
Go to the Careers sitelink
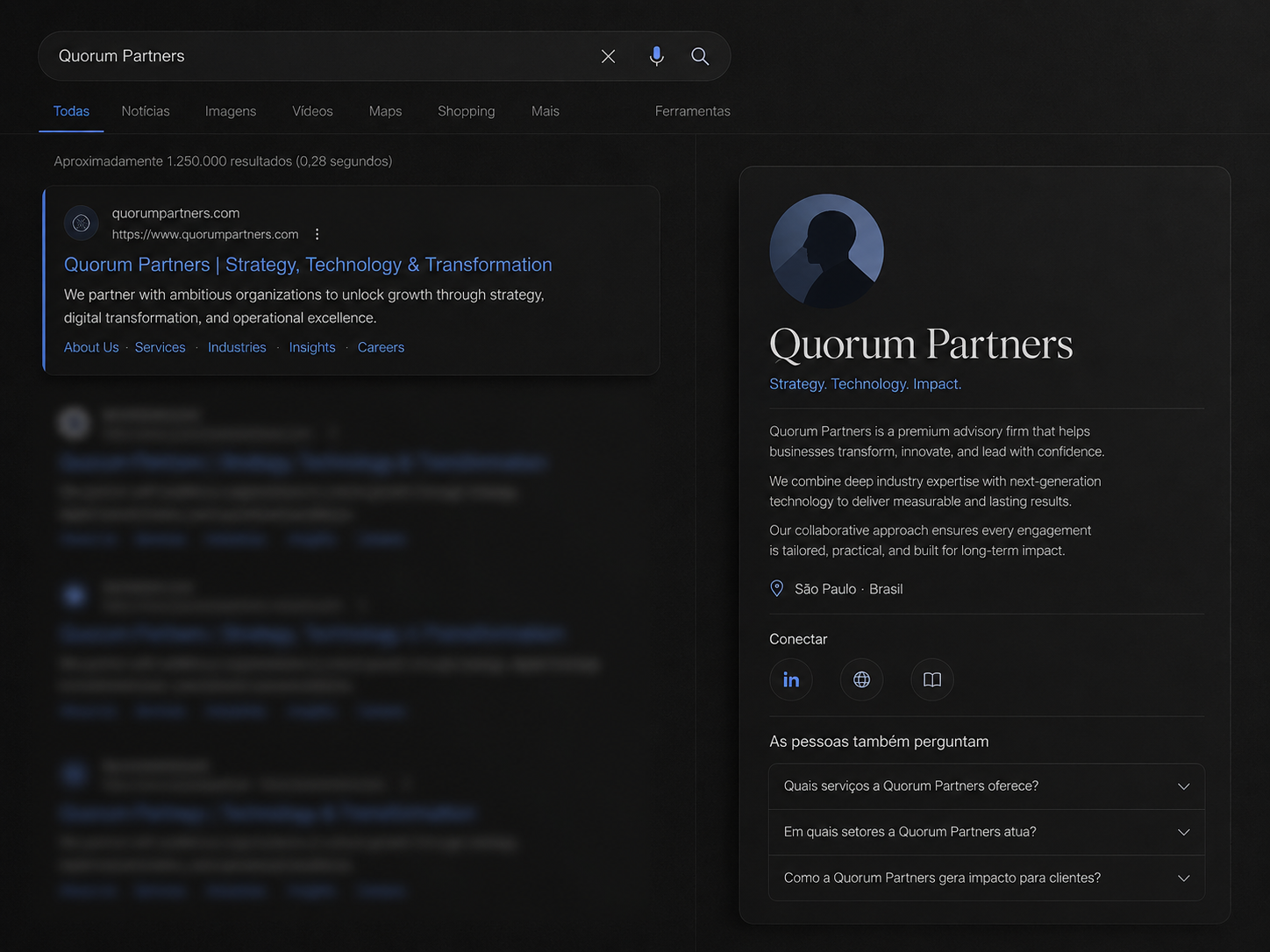[381, 347]
